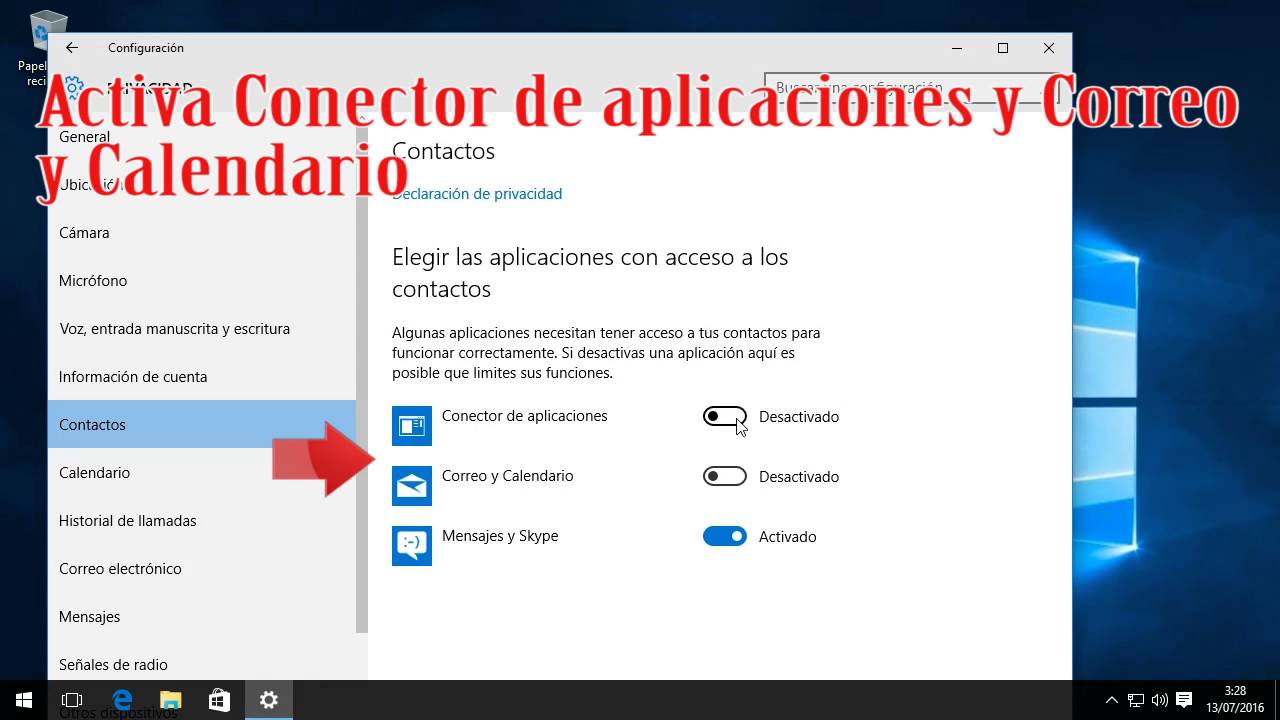Disable the Mensajes y Skype toggle
The height and width of the screenshot is (720, 1280).
point(725,536)
